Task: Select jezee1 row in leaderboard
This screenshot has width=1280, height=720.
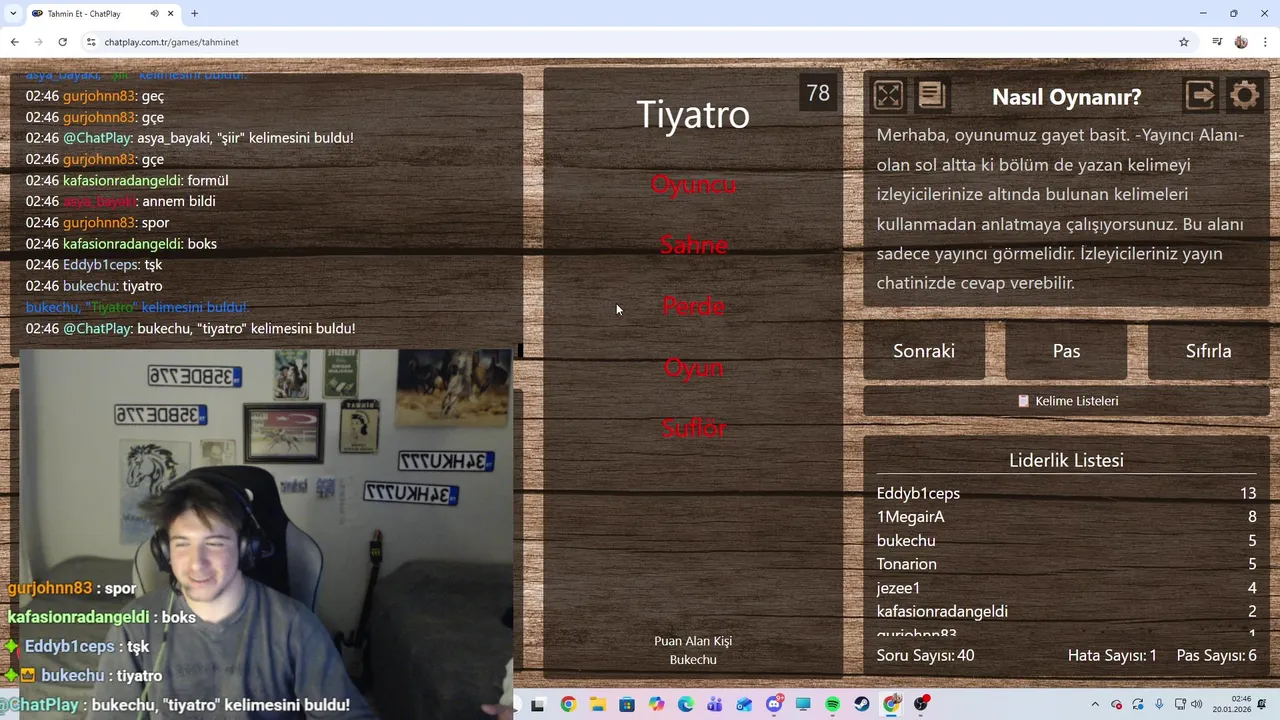Action: (1066, 588)
